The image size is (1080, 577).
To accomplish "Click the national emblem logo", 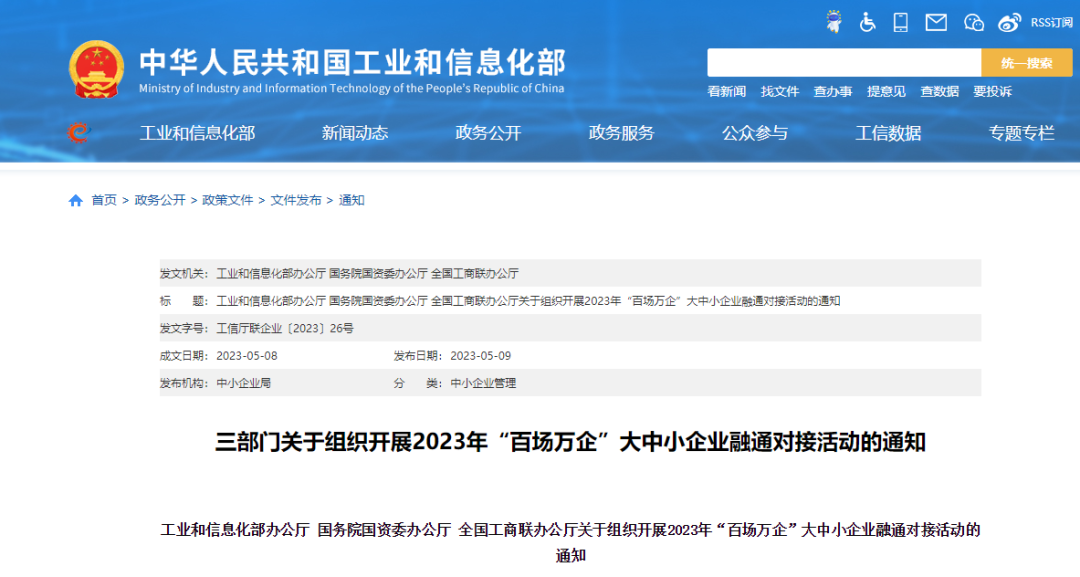I will tap(97, 69).
